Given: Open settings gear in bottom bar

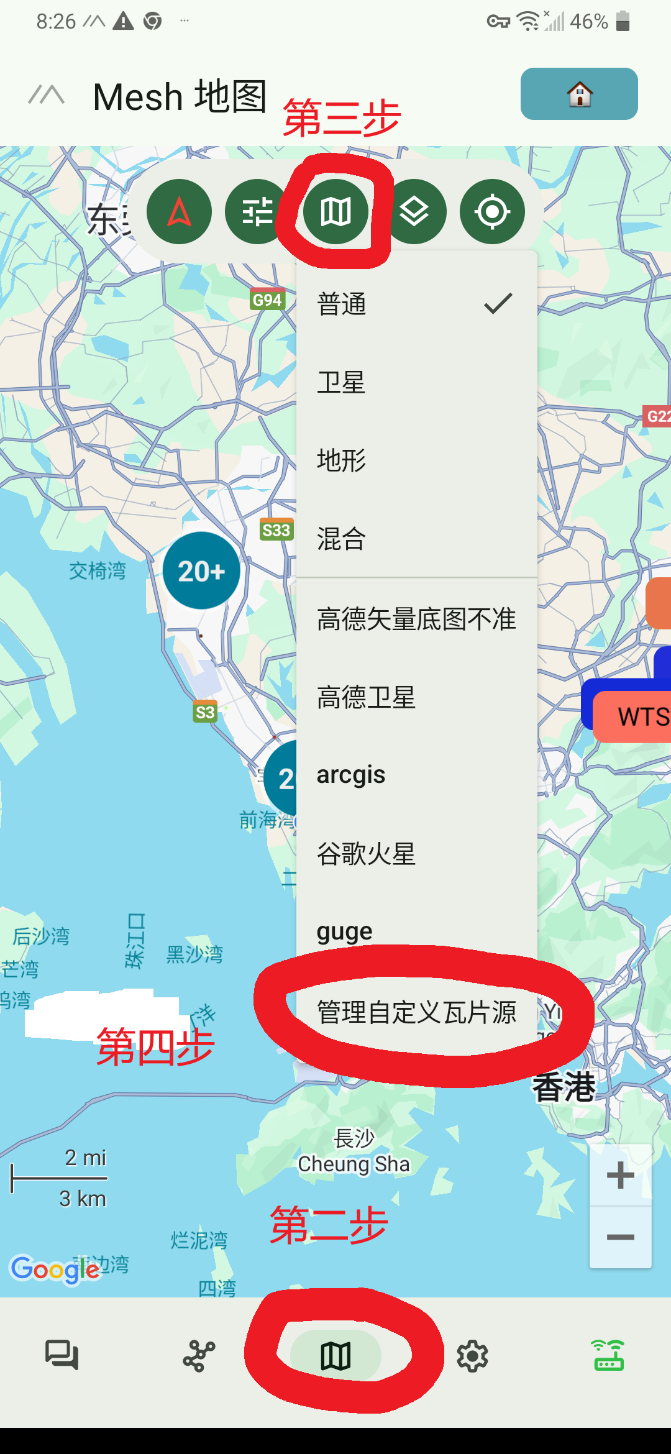Looking at the screenshot, I should coord(472,1356).
